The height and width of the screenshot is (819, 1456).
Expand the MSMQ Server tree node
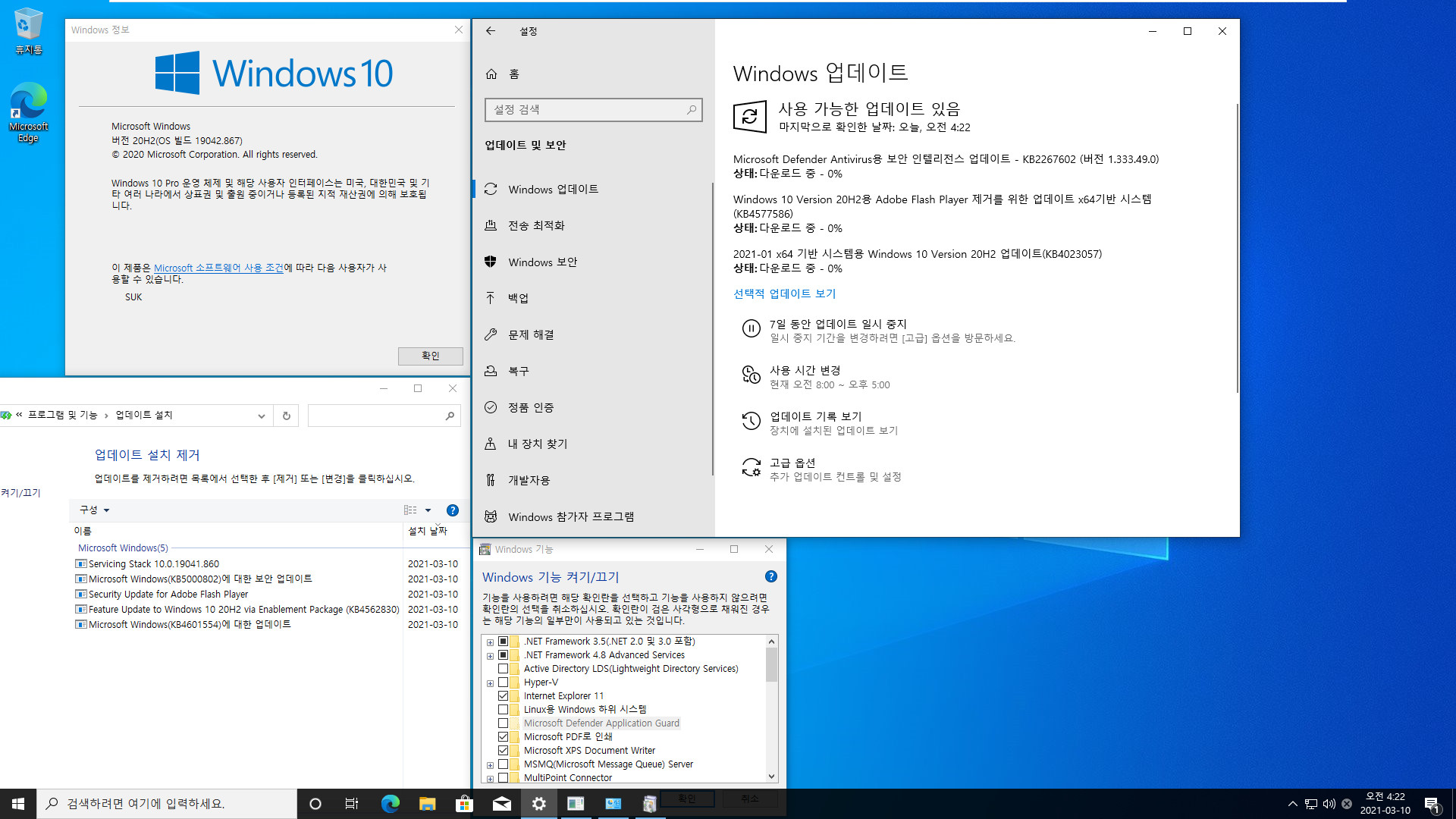point(490,765)
